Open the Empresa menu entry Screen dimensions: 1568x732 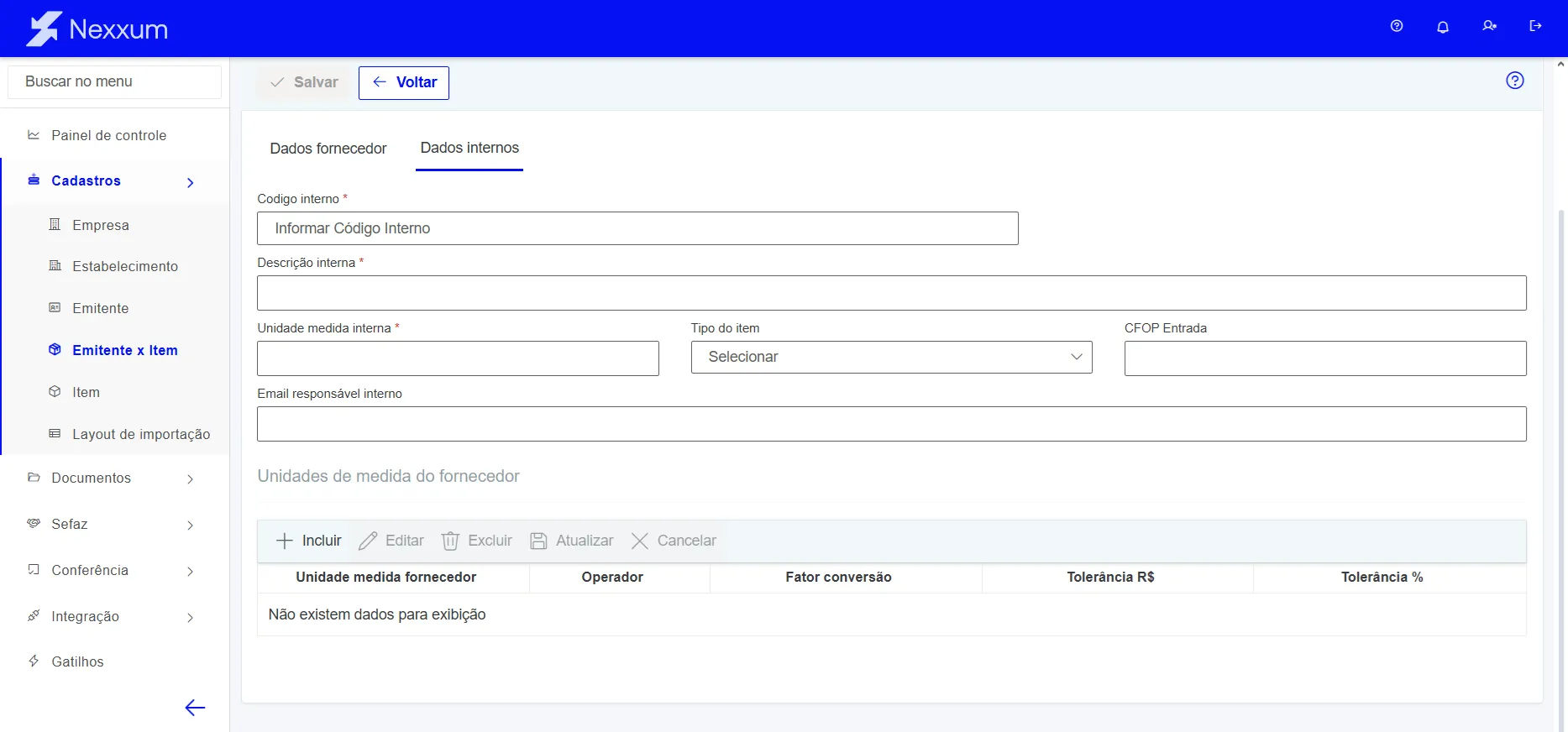101,225
